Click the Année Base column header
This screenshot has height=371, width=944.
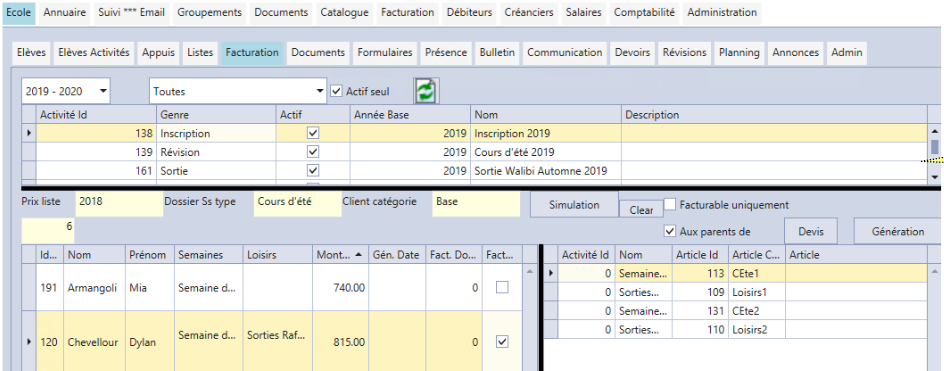click(x=409, y=114)
